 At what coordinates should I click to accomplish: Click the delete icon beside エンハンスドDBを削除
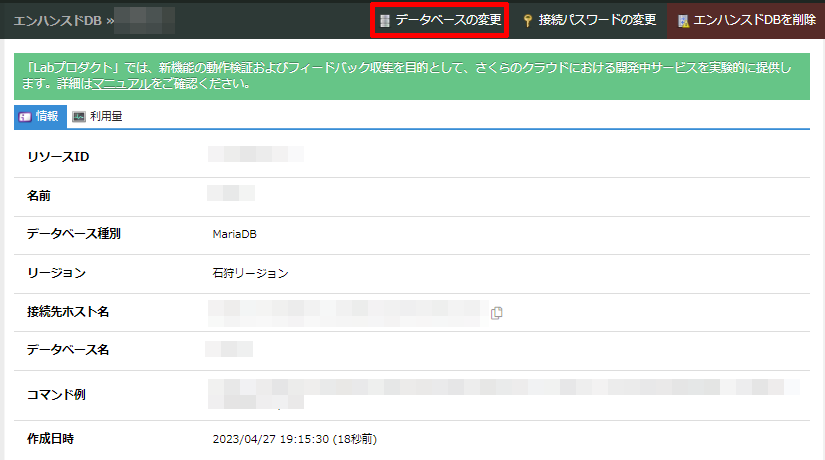tap(682, 21)
